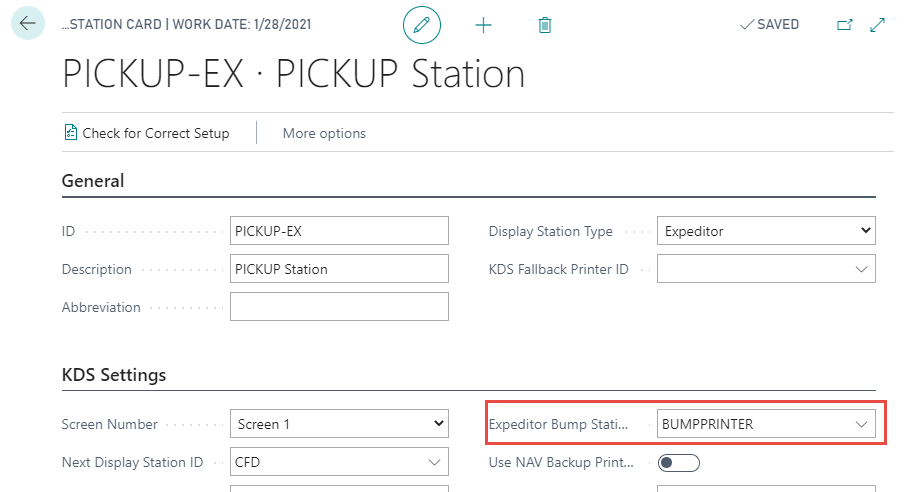Click the back arrow button
This screenshot has width=910, height=492.
[27, 23]
